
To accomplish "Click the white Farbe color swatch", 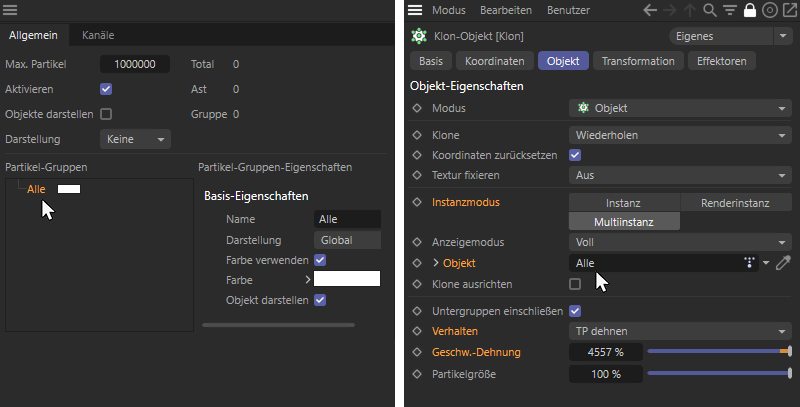I will 347,278.
